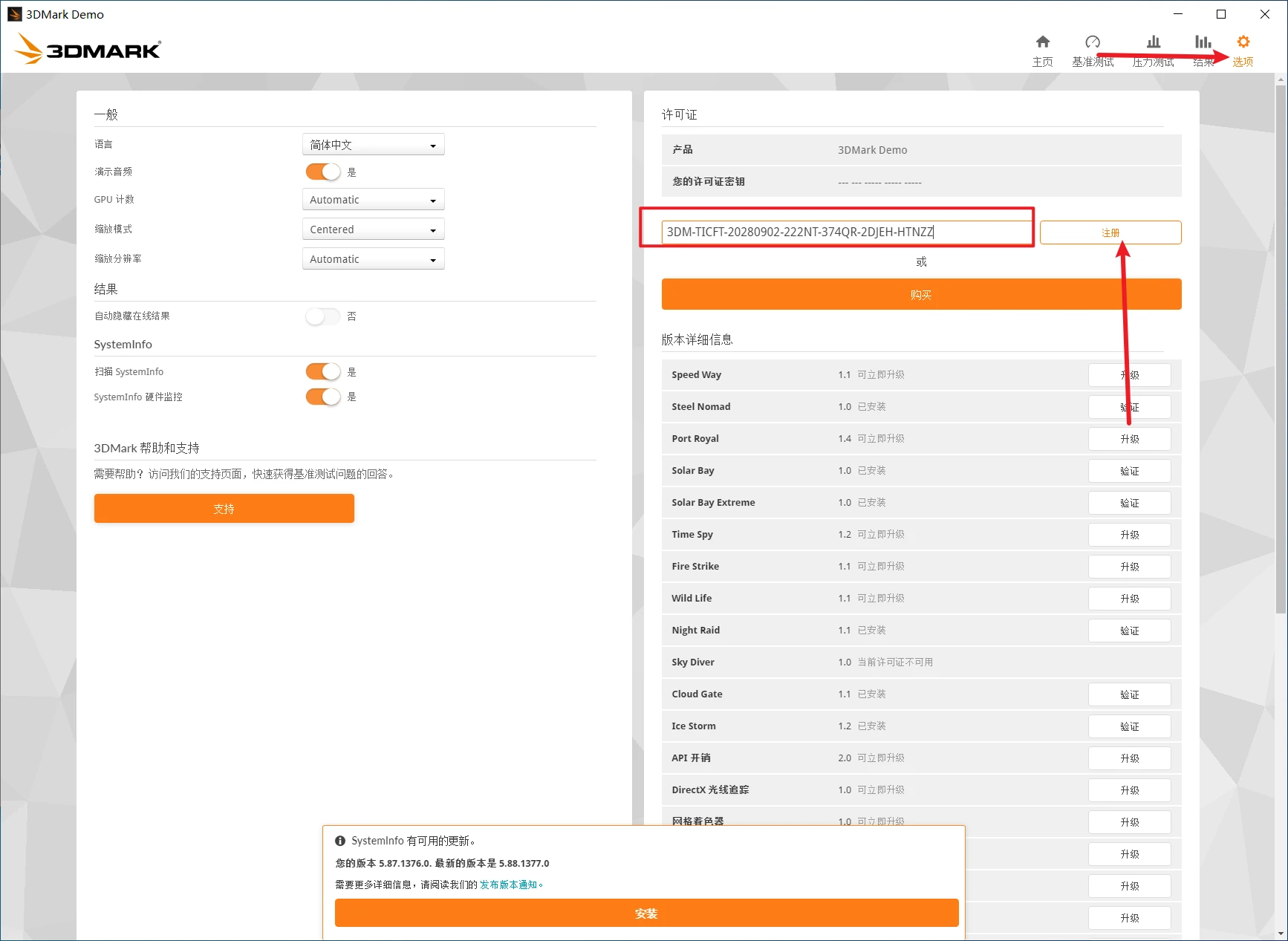
Task: Open the scaling resolution (缩放分辨率) dropdown
Action: pos(374,259)
